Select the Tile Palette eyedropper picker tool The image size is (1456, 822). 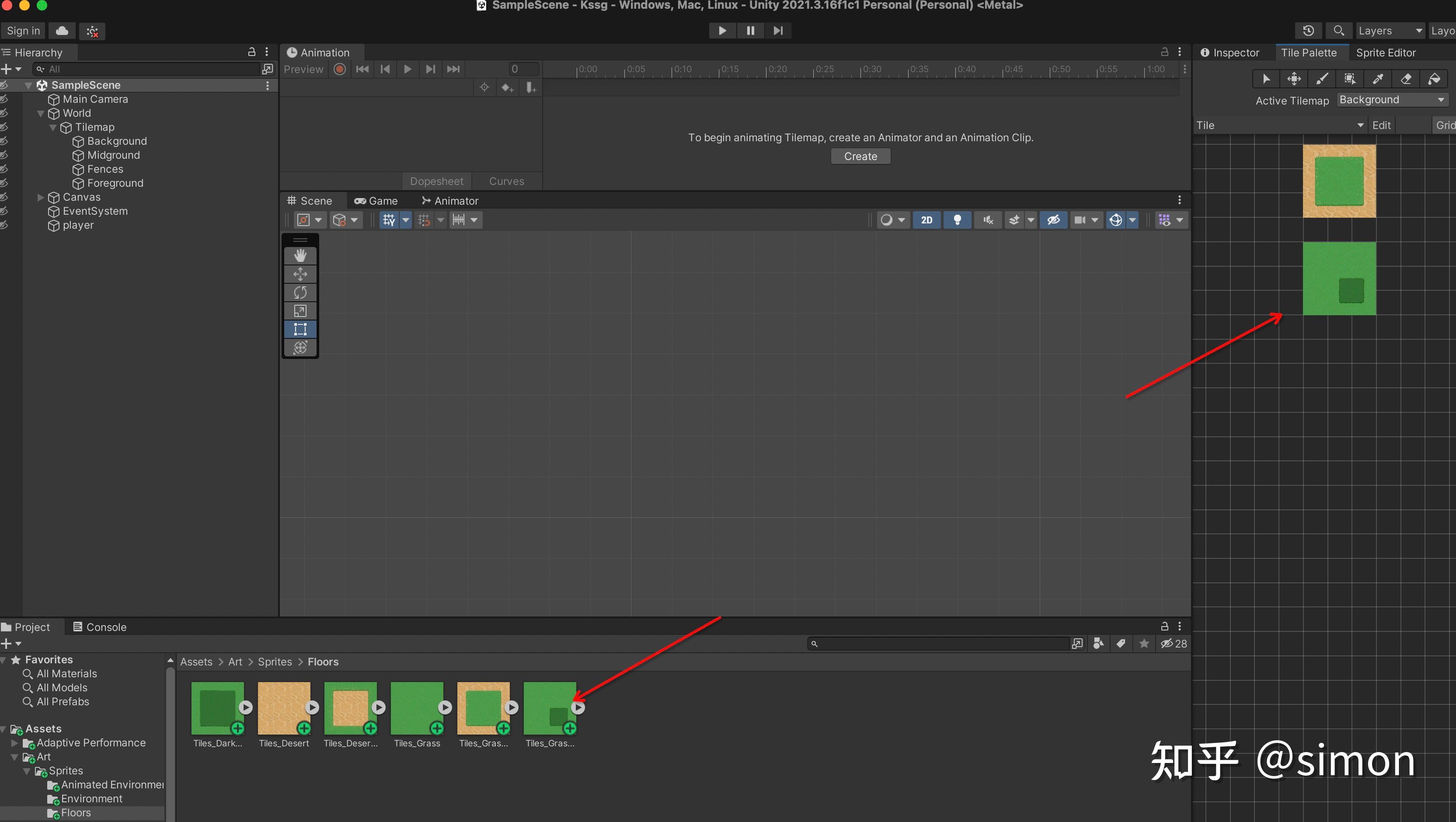1377,79
